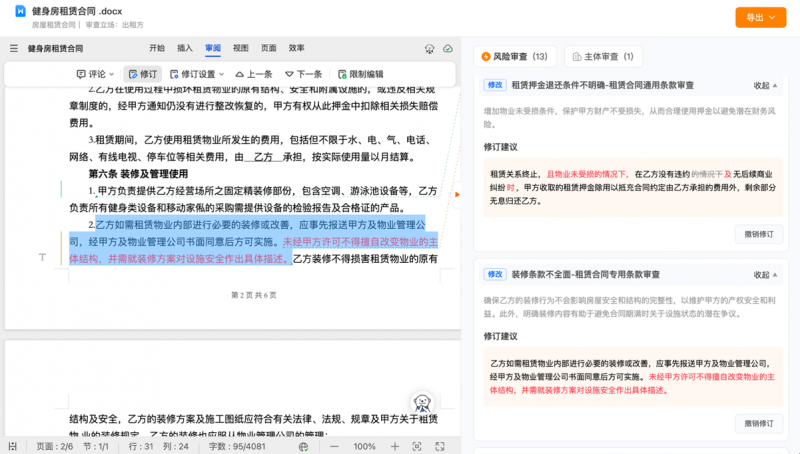Open the 导出 export dropdown

click(760, 17)
